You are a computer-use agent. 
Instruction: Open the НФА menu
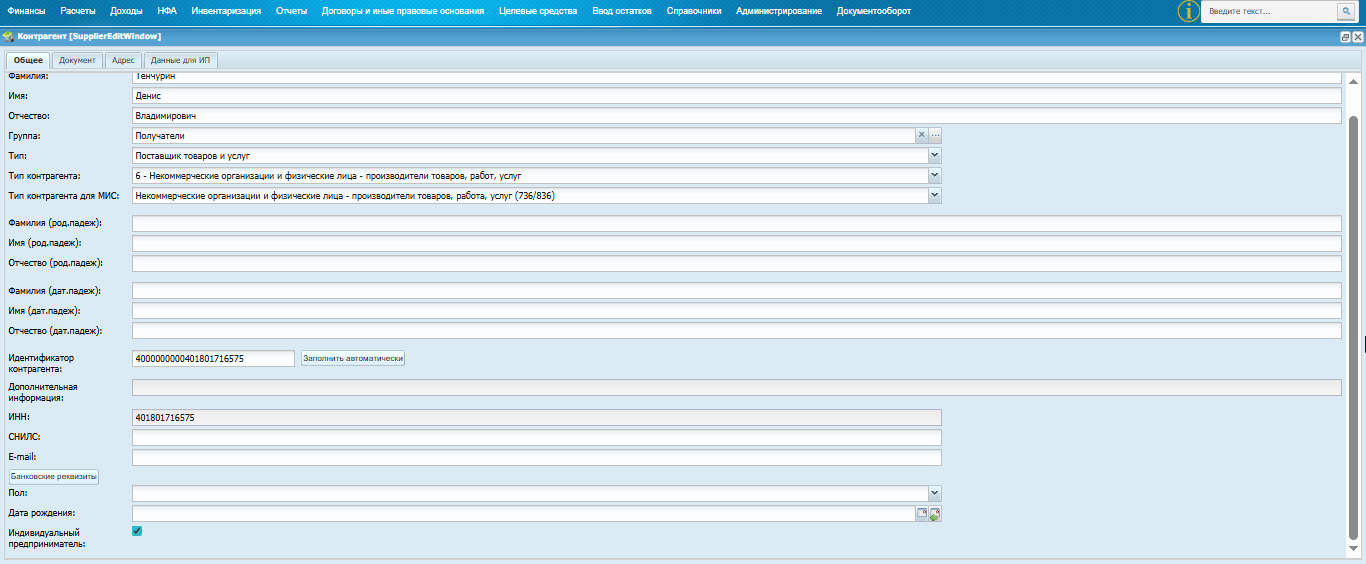pos(167,11)
